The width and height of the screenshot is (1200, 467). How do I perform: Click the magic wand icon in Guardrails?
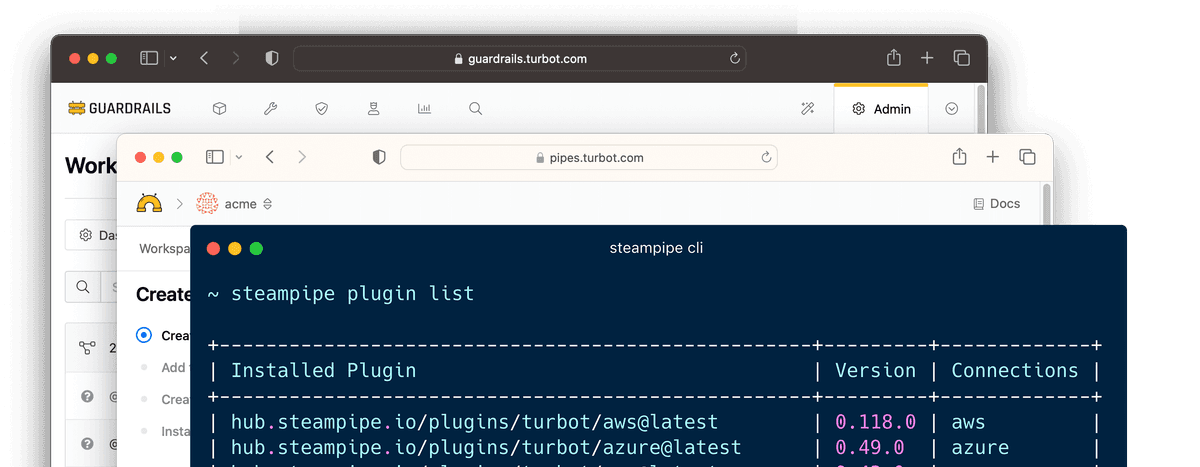[x=807, y=109]
